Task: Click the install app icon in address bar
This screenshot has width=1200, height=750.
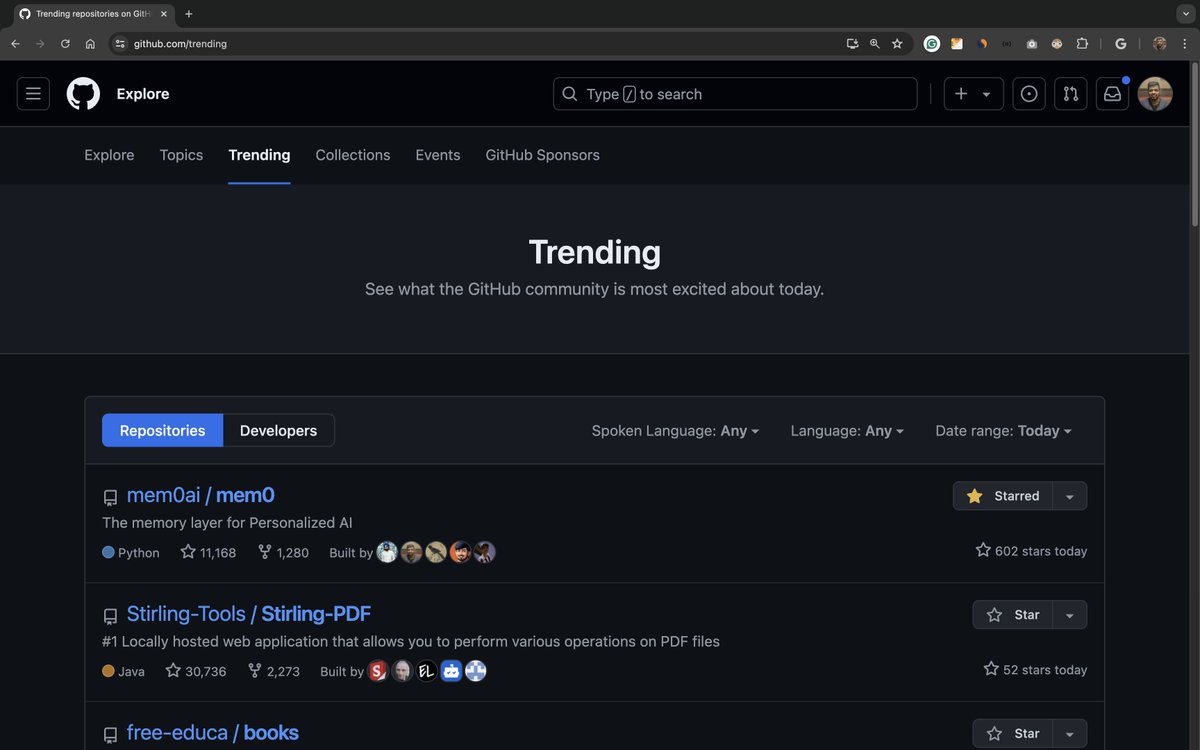Action: click(852, 44)
